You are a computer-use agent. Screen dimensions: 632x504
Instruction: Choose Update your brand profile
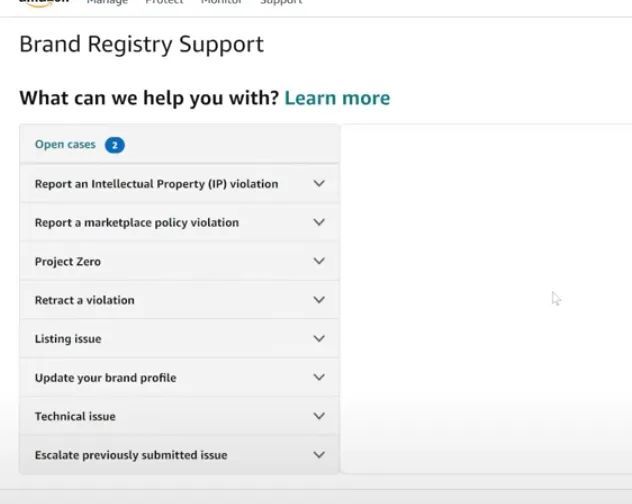pyautogui.click(x=105, y=378)
